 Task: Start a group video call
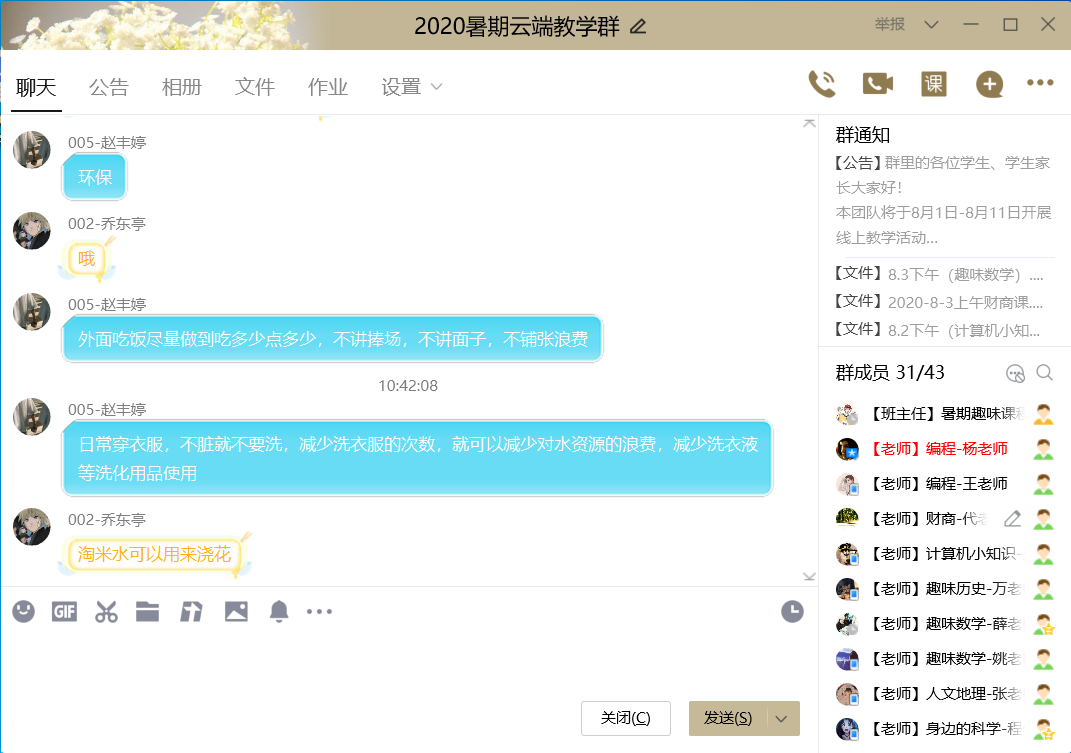pyautogui.click(x=878, y=84)
